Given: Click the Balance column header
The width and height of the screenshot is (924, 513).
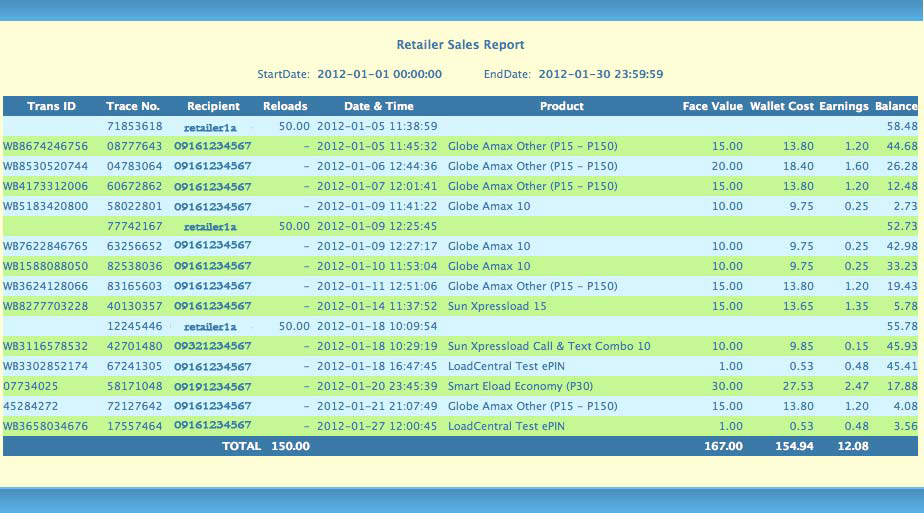Looking at the screenshot, I should pos(896,106).
